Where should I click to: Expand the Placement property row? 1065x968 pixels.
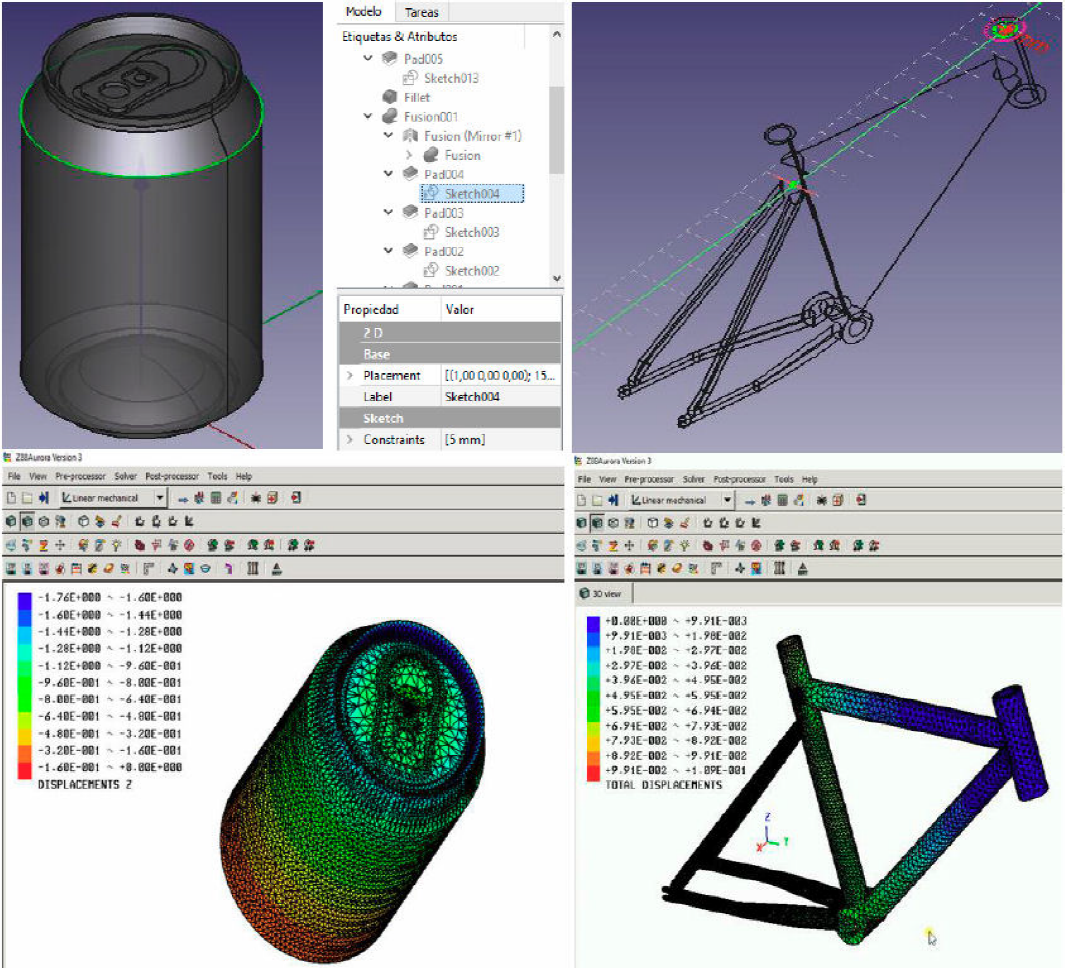click(x=350, y=375)
